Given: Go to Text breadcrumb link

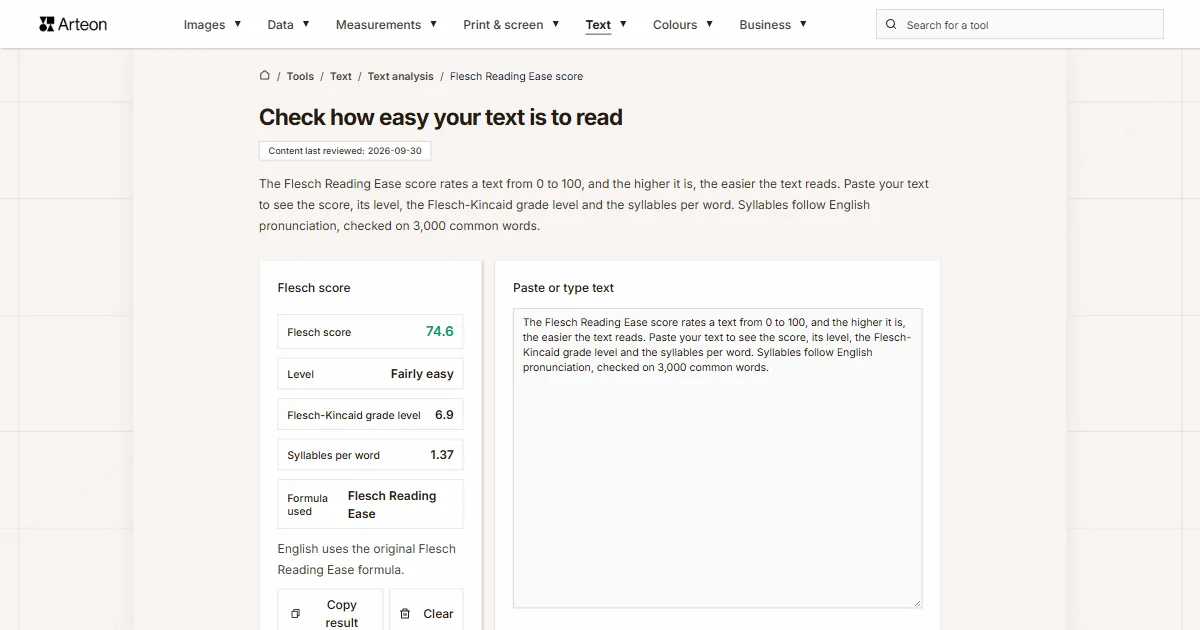Looking at the screenshot, I should 341,76.
